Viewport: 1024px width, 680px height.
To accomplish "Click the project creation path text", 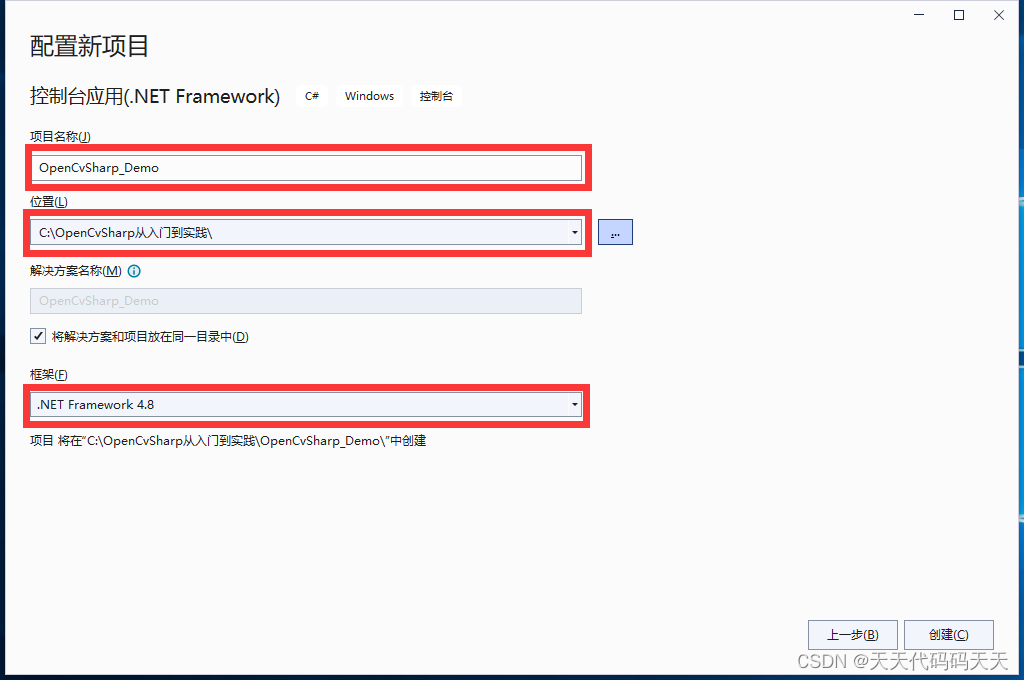I will (228, 441).
